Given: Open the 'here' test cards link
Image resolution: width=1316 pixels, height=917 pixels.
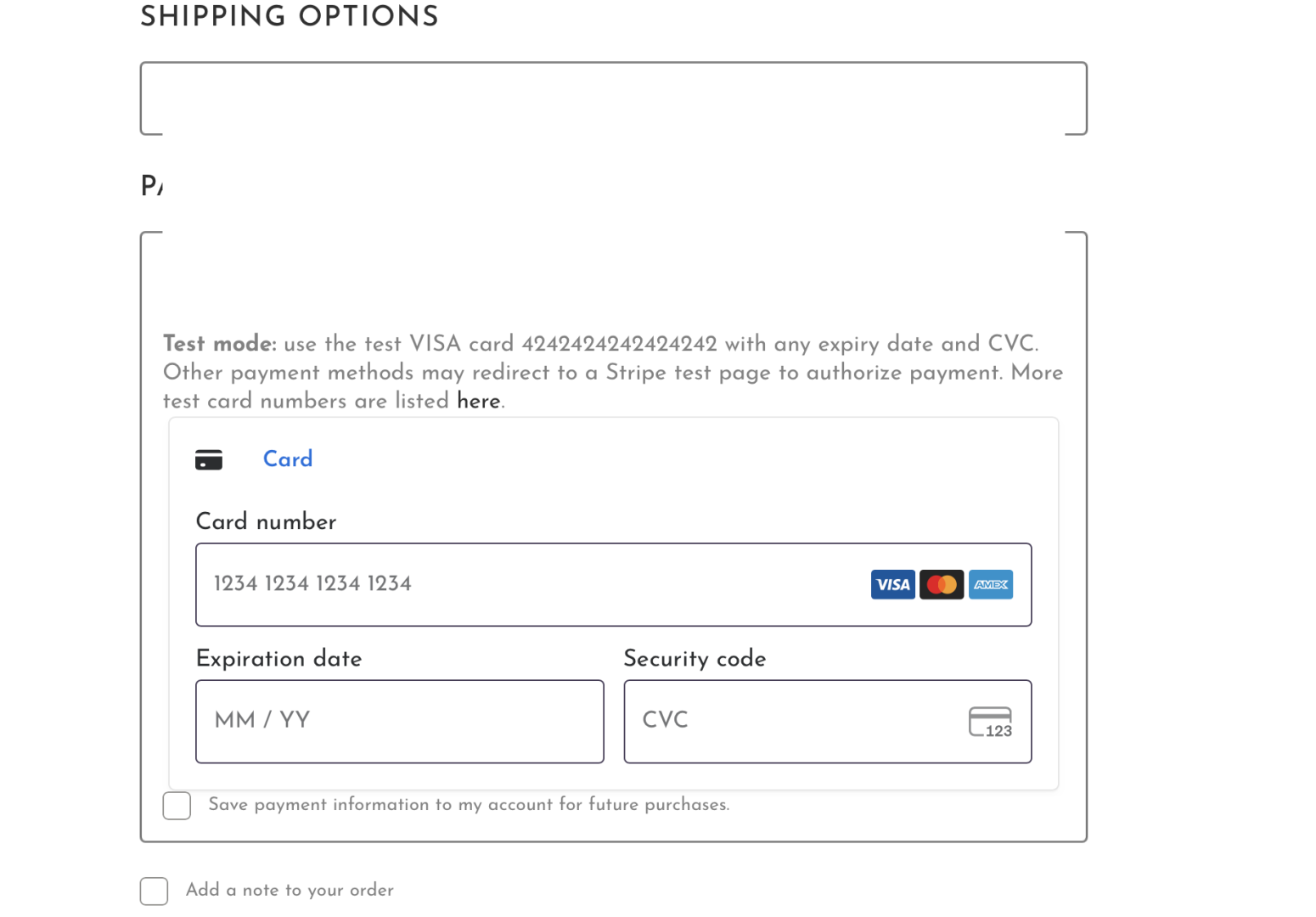Looking at the screenshot, I should 479,402.
